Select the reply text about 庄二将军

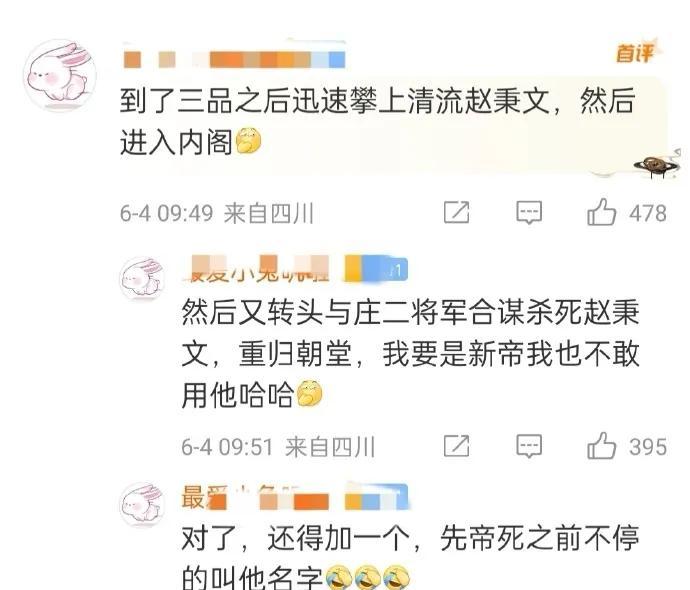pyautogui.click(x=411, y=354)
